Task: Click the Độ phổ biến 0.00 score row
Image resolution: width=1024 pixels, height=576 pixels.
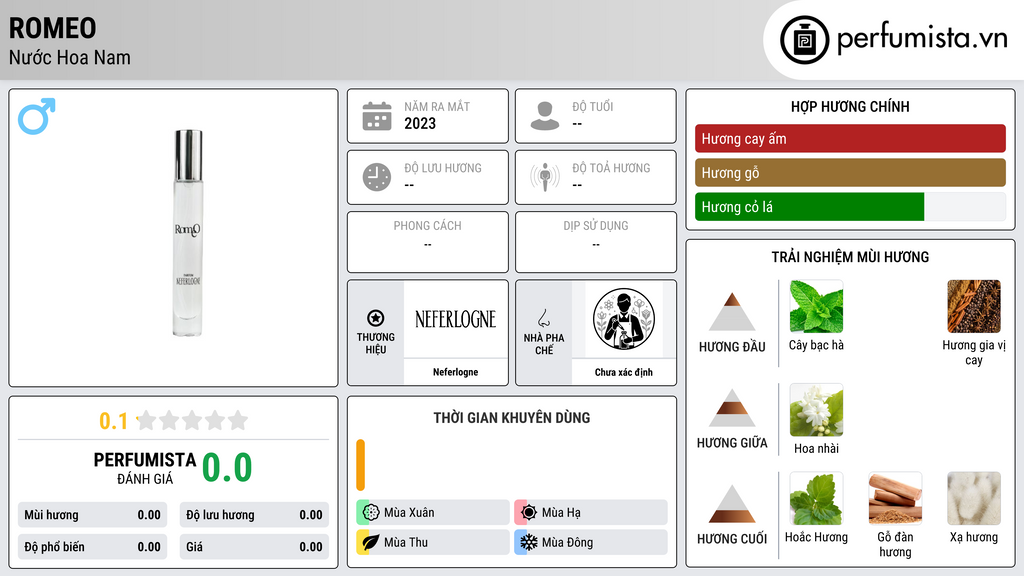Action: (92, 547)
